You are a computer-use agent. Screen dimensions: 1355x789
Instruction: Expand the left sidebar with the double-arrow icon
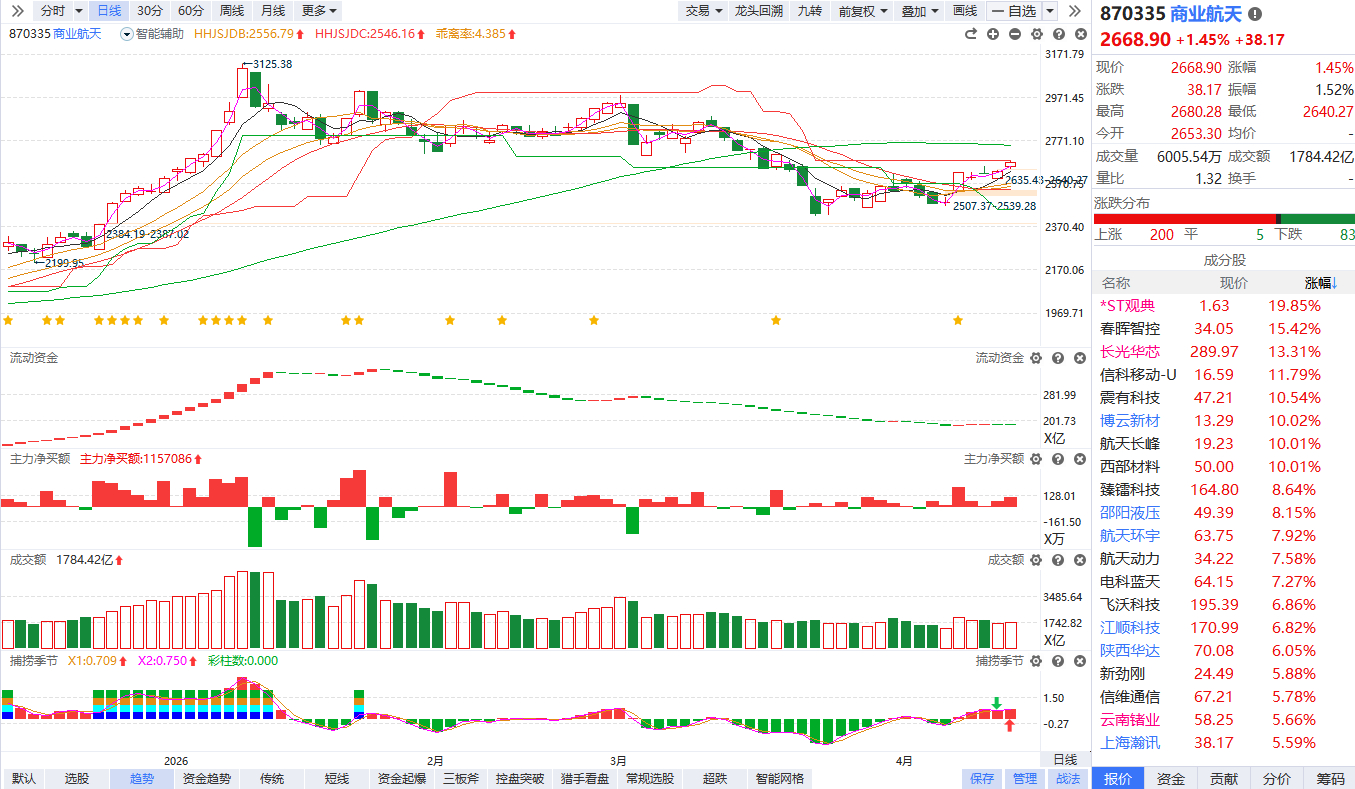(16, 10)
